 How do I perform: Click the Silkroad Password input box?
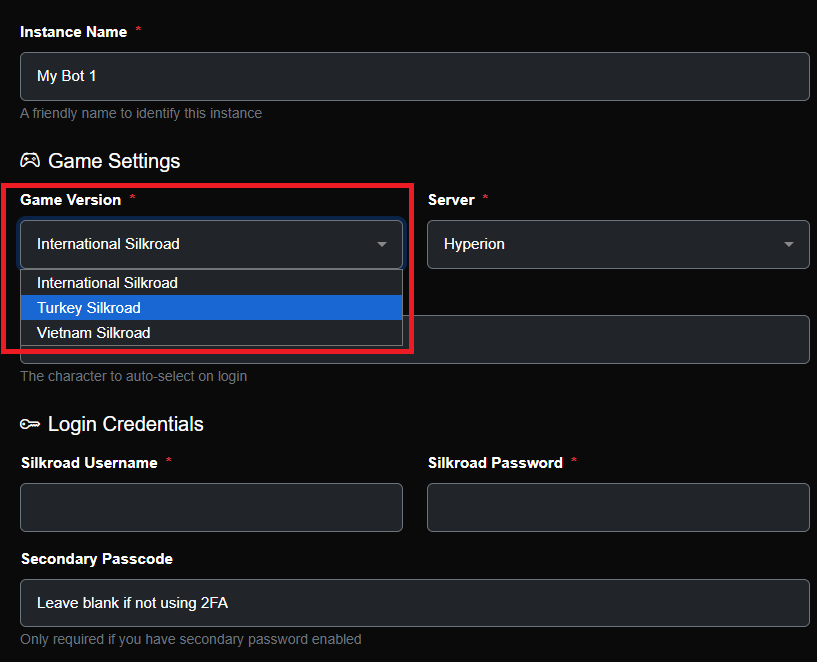click(x=617, y=507)
